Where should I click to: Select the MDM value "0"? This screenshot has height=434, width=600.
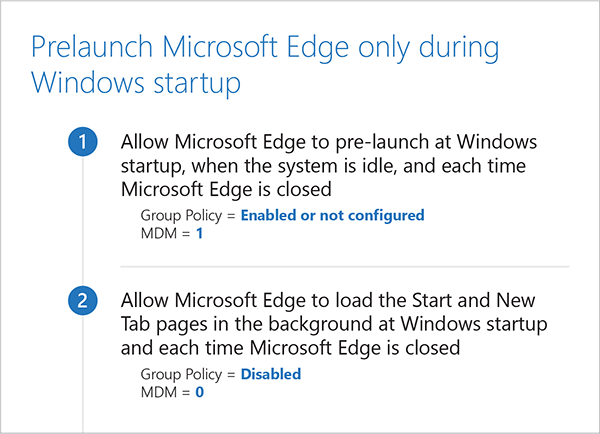200,391
